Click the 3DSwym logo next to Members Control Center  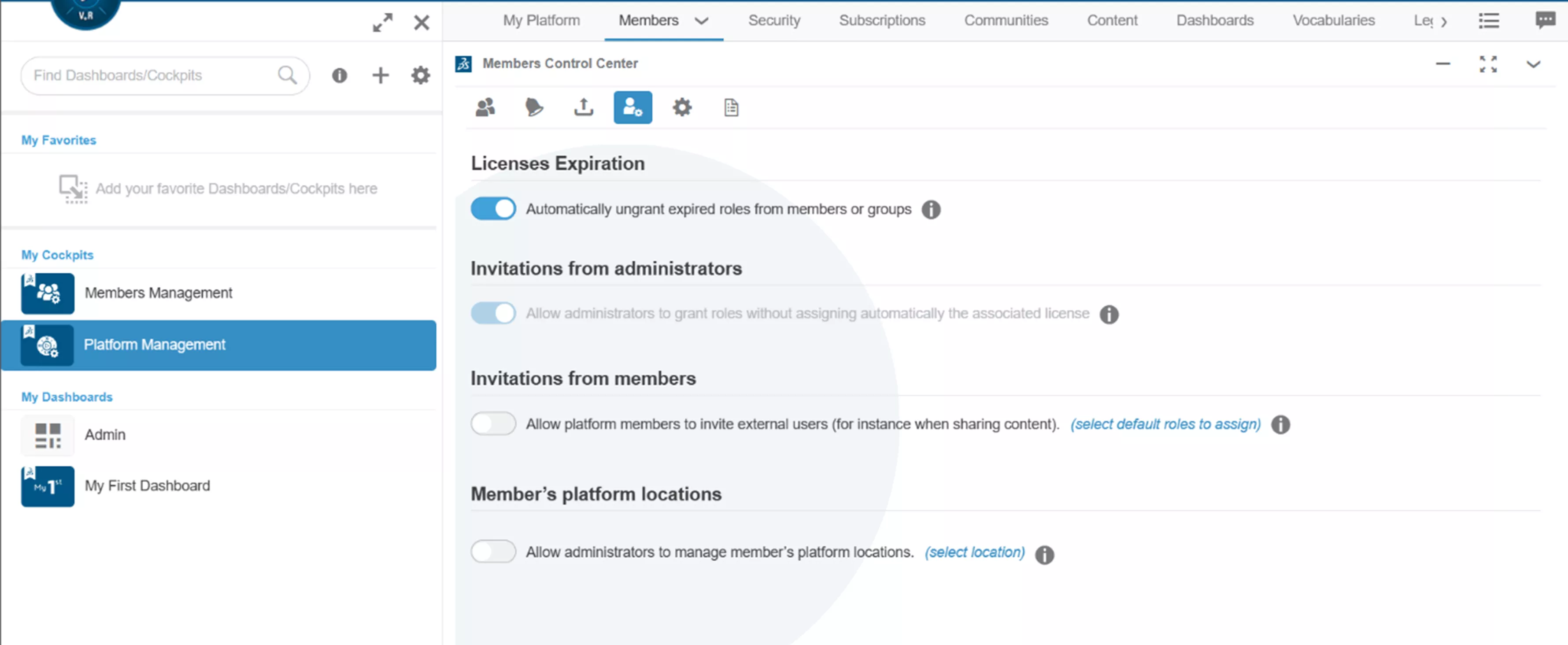pos(463,63)
